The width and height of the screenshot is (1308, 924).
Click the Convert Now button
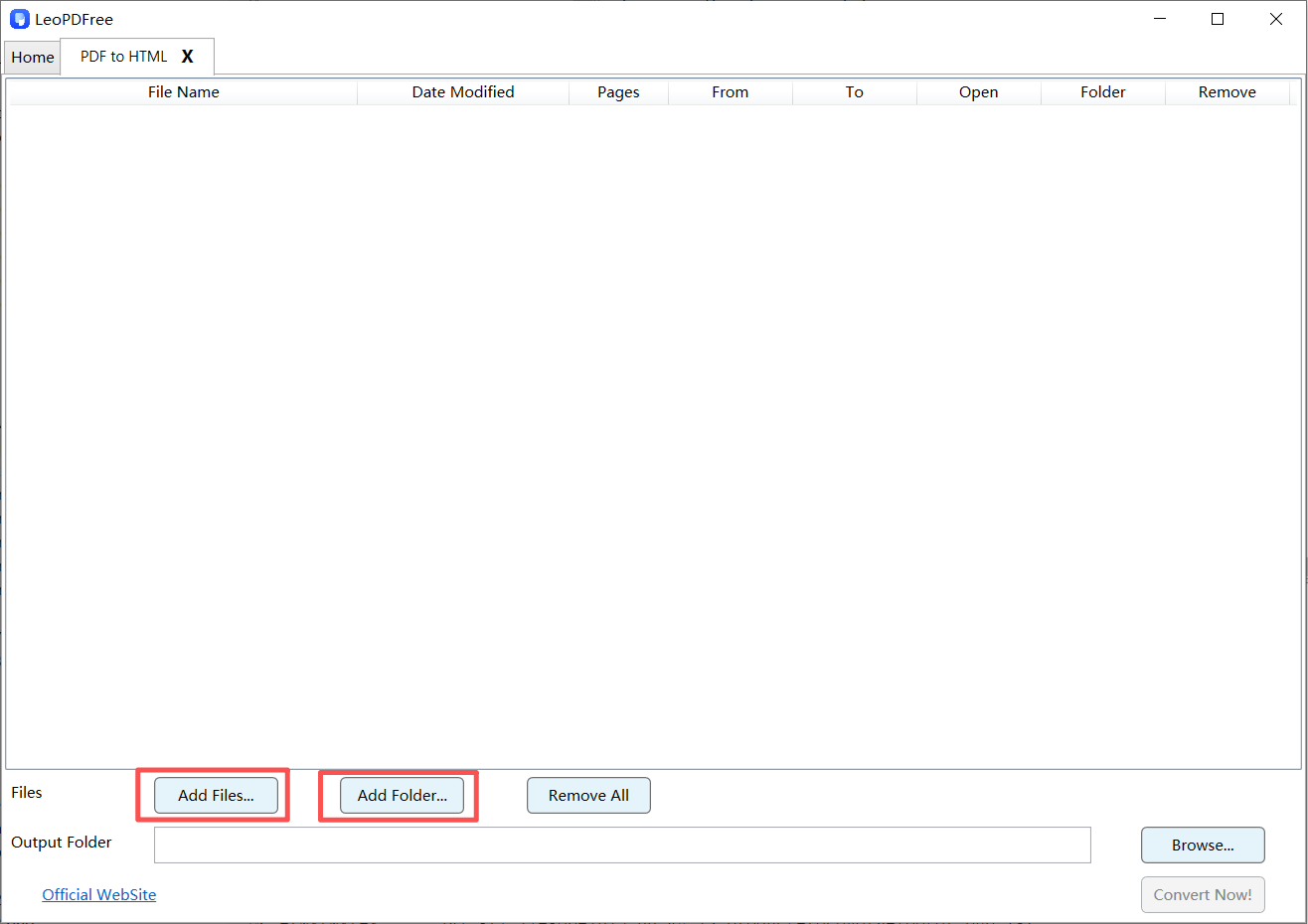tap(1203, 894)
